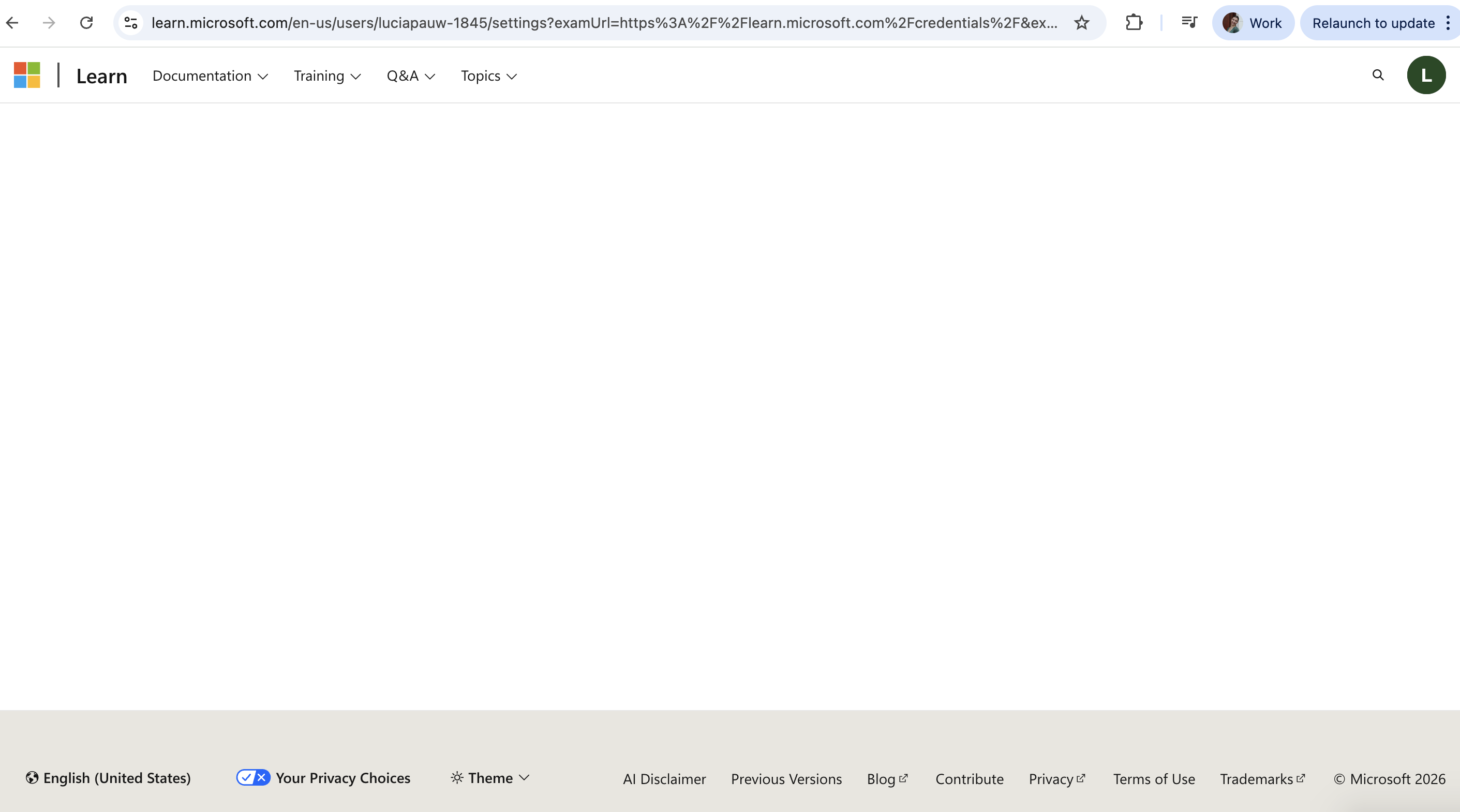This screenshot has width=1460, height=812.
Task: Click the Microsoft logo icon
Action: [x=26, y=76]
